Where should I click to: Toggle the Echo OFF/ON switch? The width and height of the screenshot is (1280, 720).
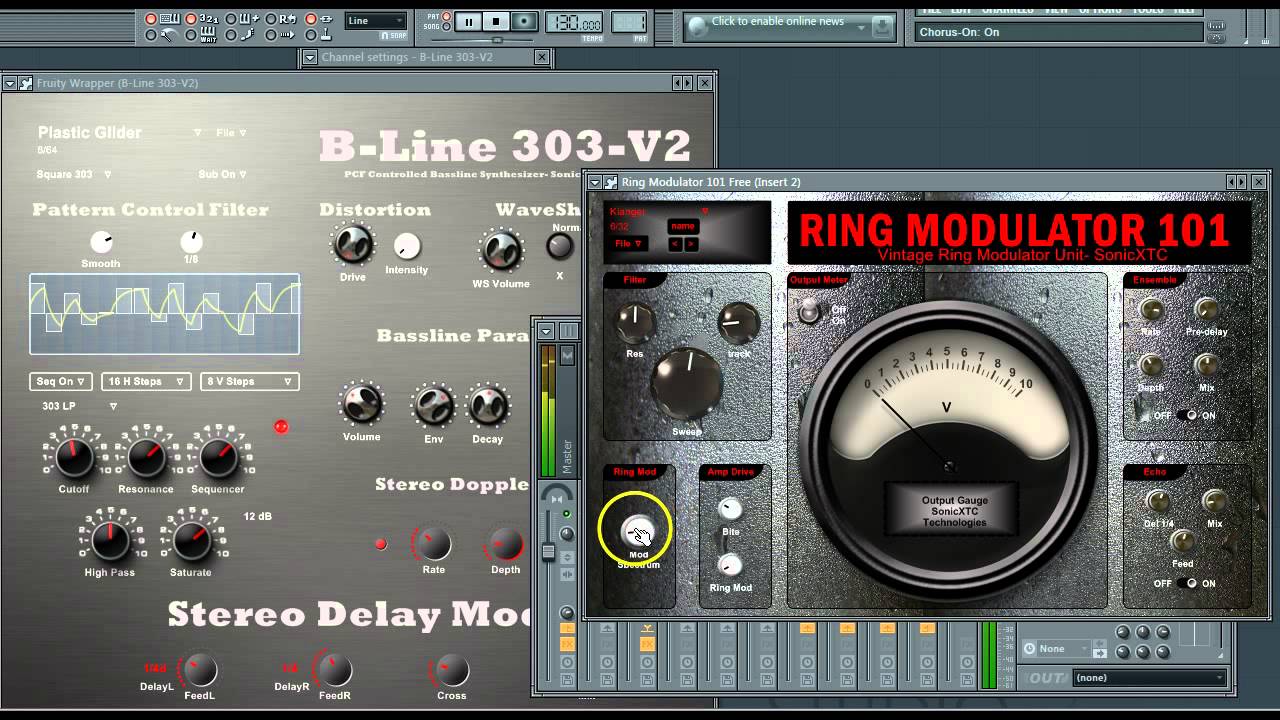[1187, 583]
